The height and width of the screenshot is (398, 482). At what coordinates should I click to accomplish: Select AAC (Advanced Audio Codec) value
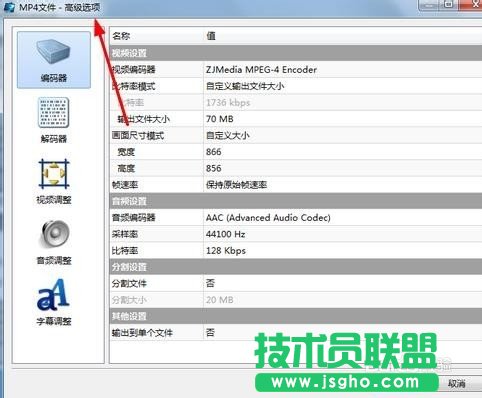point(268,218)
